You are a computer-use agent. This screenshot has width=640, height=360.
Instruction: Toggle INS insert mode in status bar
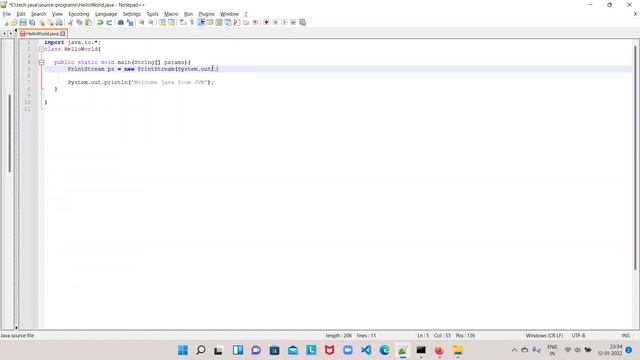625,336
